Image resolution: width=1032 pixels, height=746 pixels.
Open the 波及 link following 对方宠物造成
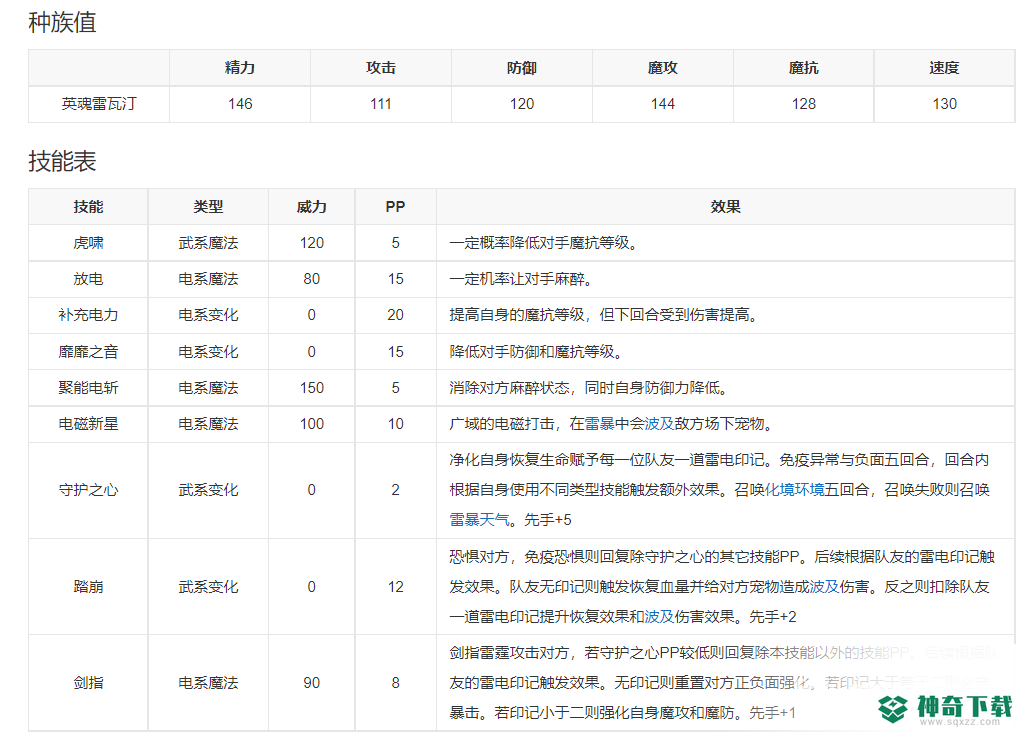[x=824, y=587]
